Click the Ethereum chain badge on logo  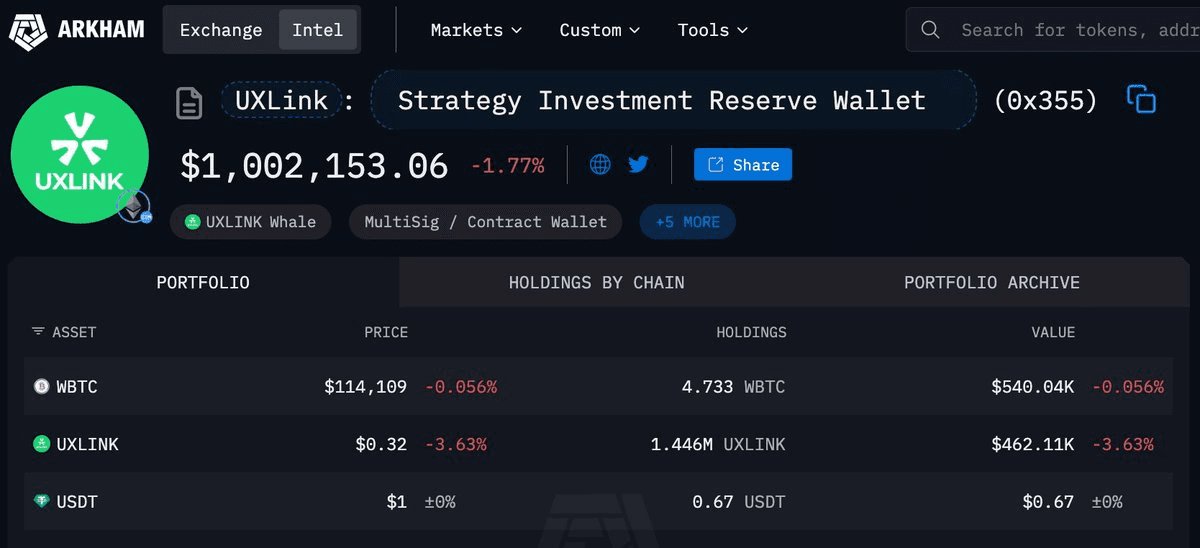coord(134,207)
